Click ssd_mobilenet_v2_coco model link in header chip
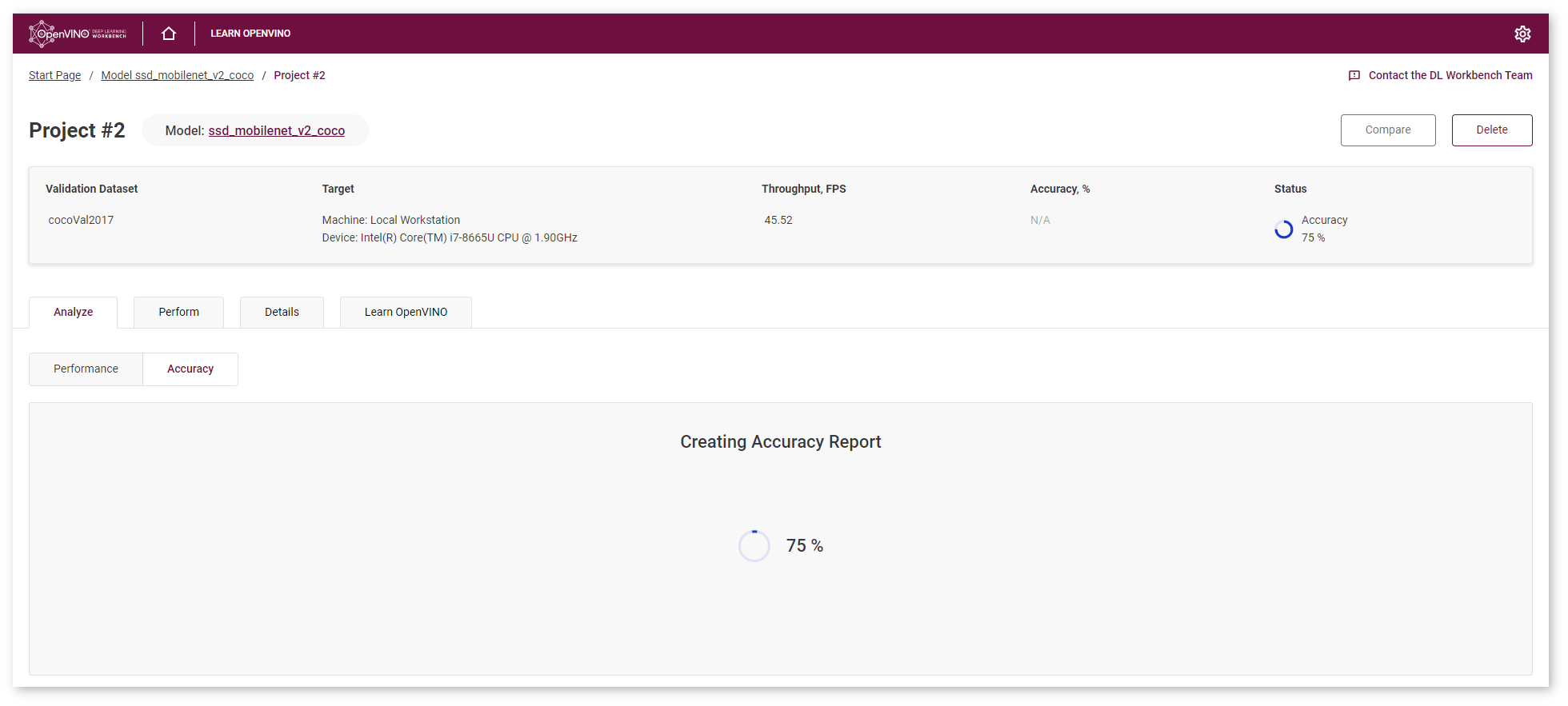The image size is (1568, 706). point(277,130)
